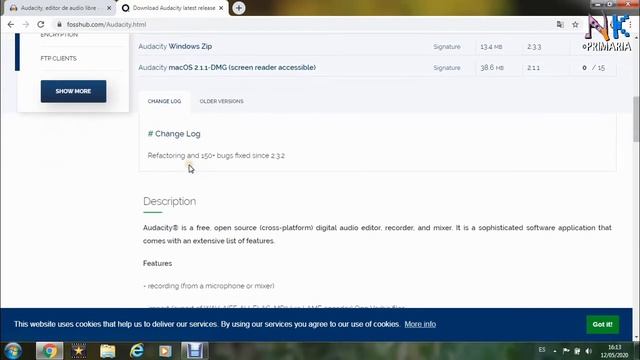640x360 pixels.
Task: Click the 13.4 MB file size
Action: (491, 47)
